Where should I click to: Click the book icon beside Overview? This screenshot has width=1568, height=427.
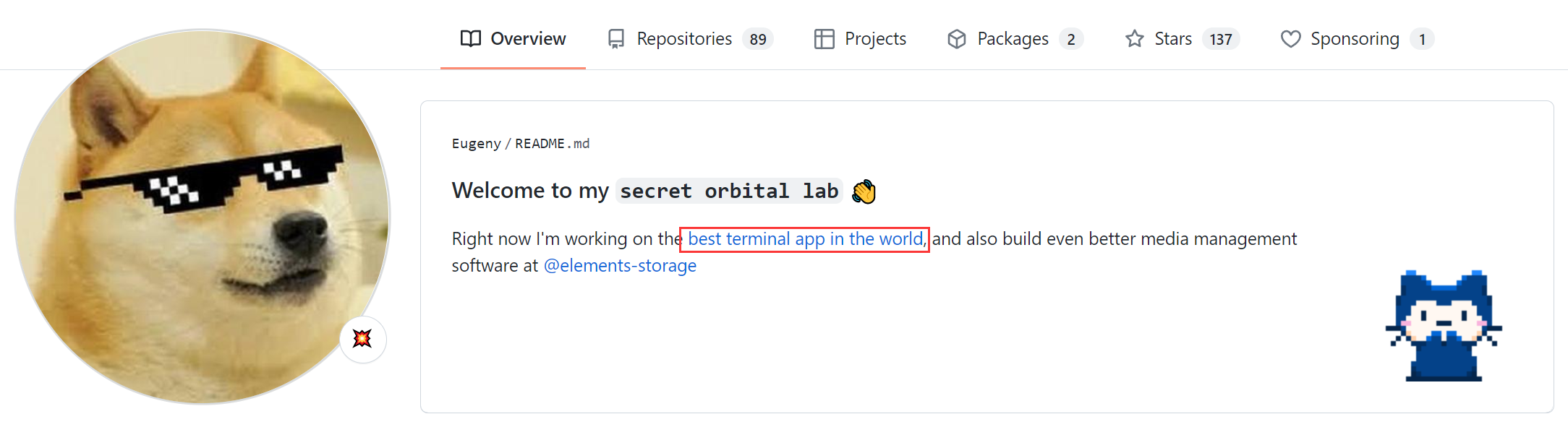[470, 39]
